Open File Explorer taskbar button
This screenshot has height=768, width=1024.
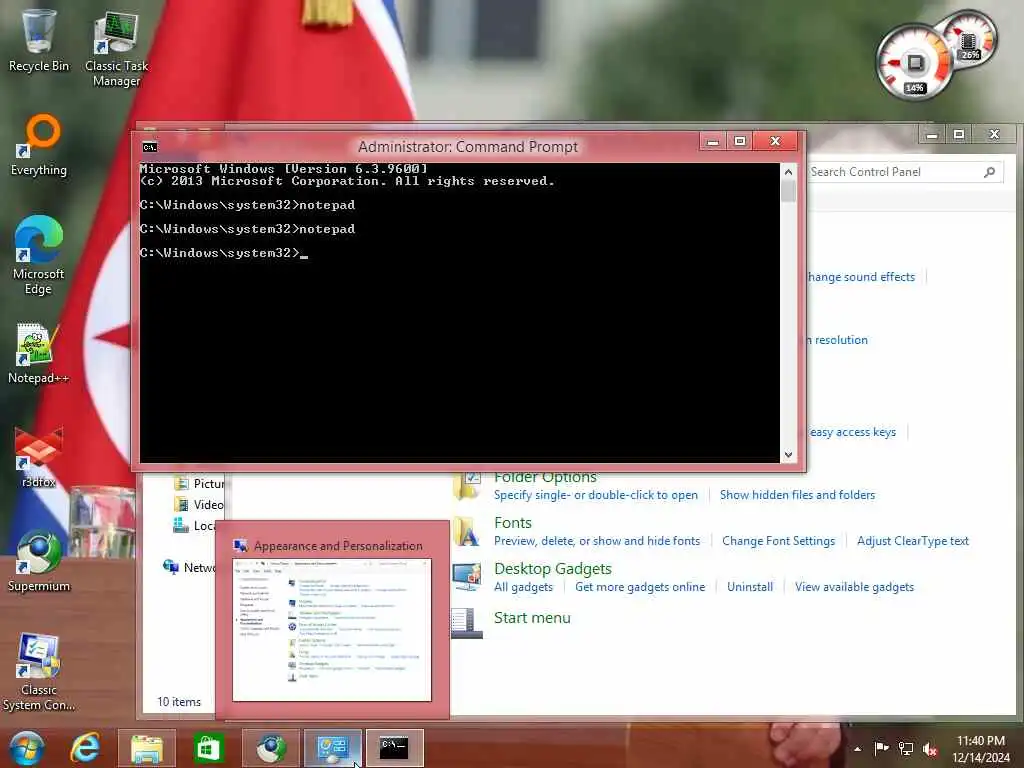(x=147, y=748)
